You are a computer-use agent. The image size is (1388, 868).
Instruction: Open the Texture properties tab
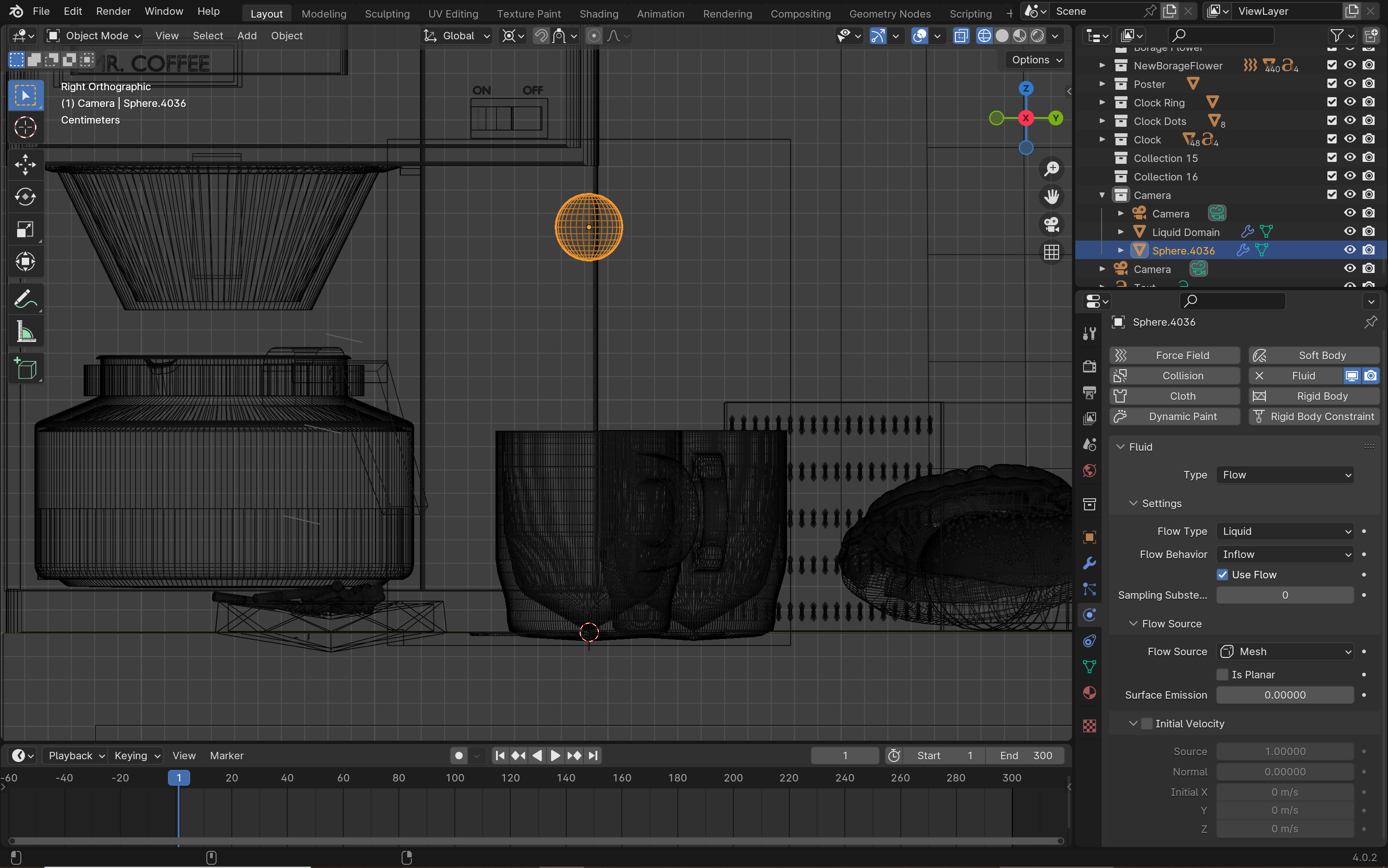pyautogui.click(x=1089, y=725)
